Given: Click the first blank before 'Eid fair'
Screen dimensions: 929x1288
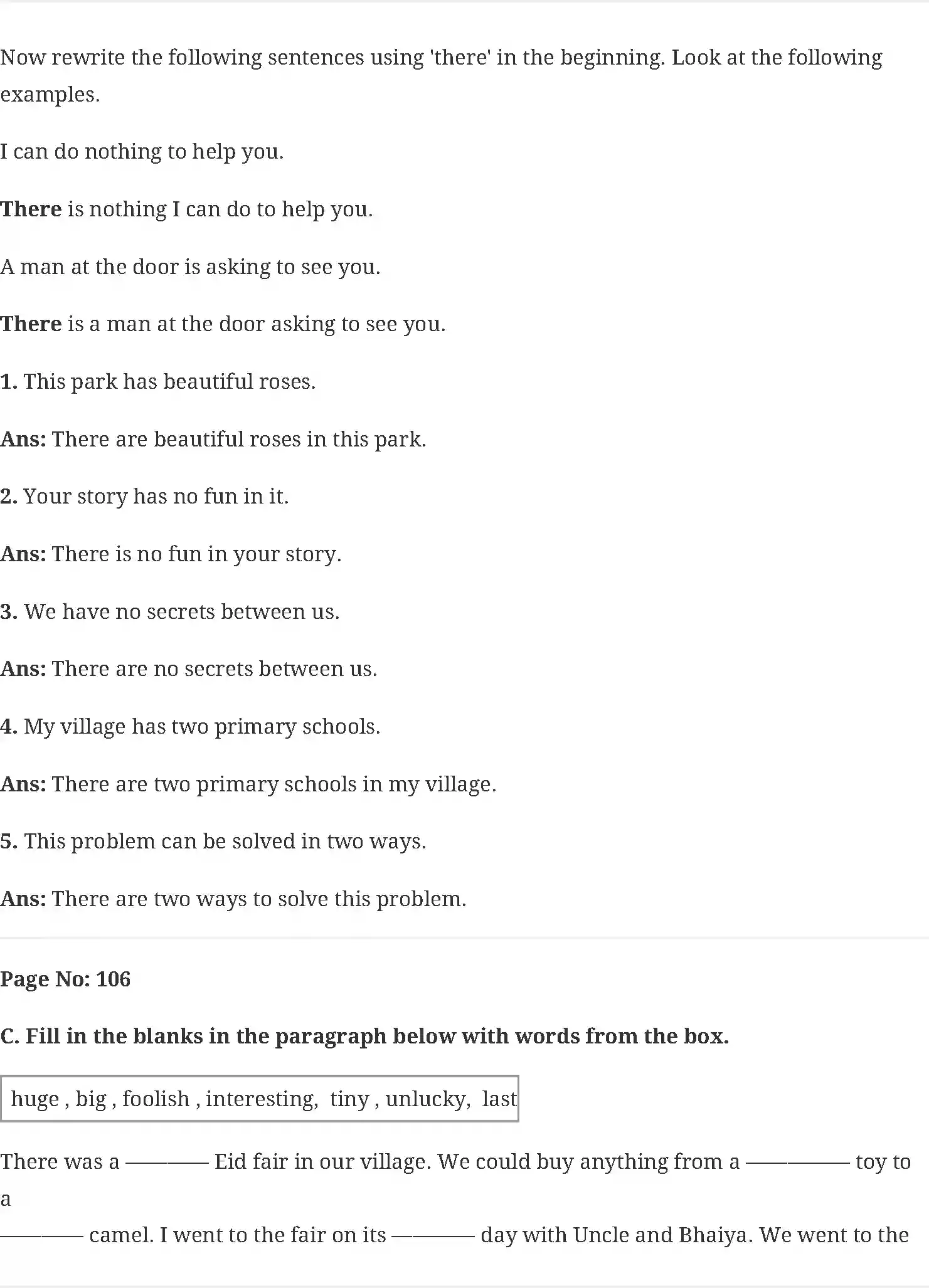Looking at the screenshot, I should pyautogui.click(x=167, y=1163).
